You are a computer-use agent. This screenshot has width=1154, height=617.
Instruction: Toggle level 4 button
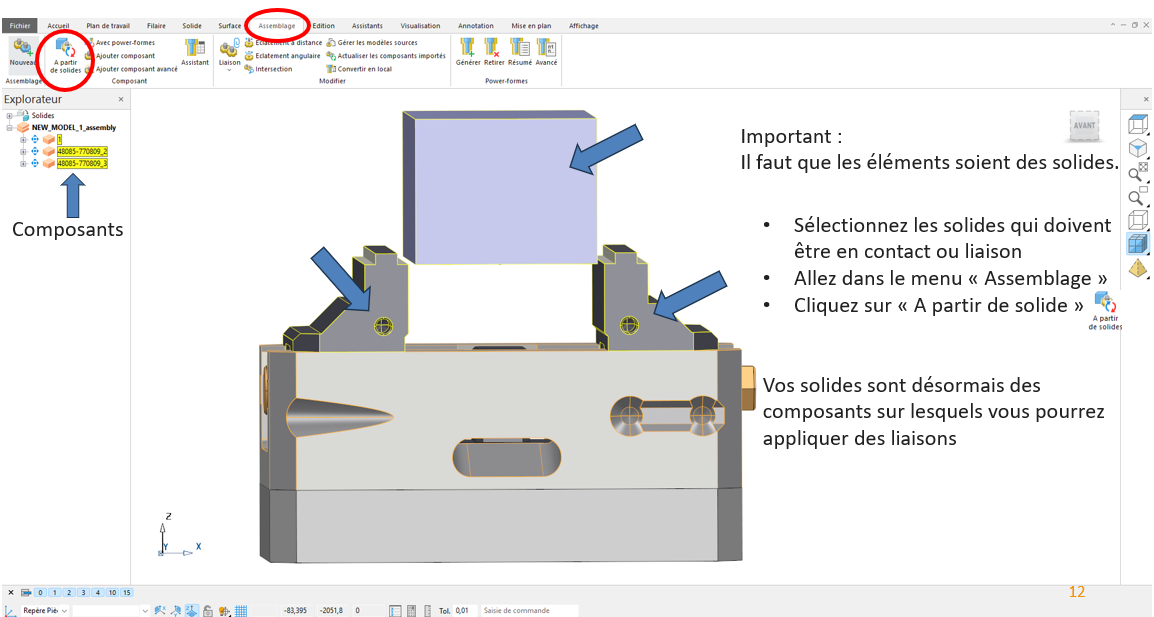tap(97, 592)
